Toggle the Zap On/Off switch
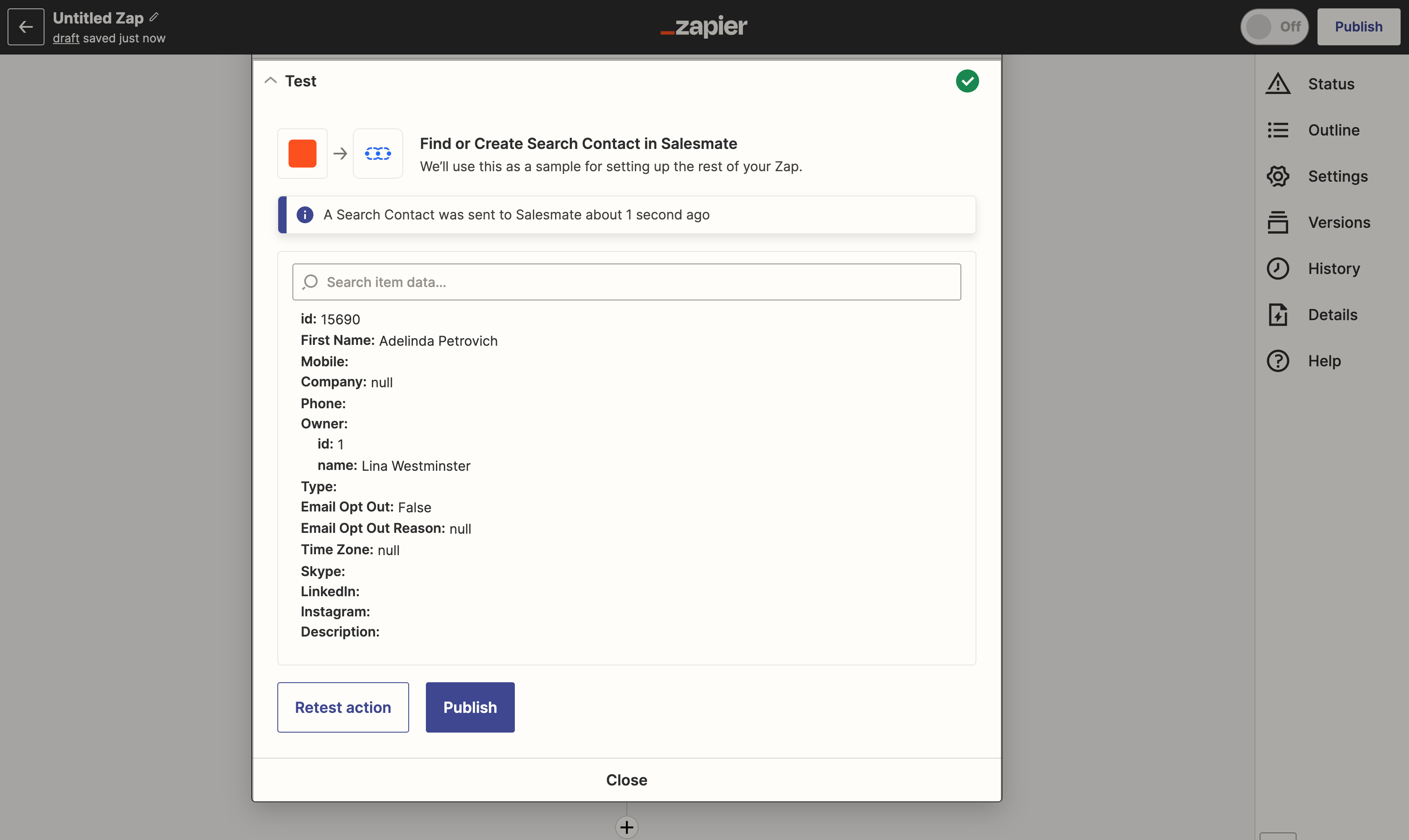This screenshot has height=840, width=1409. tap(1274, 26)
